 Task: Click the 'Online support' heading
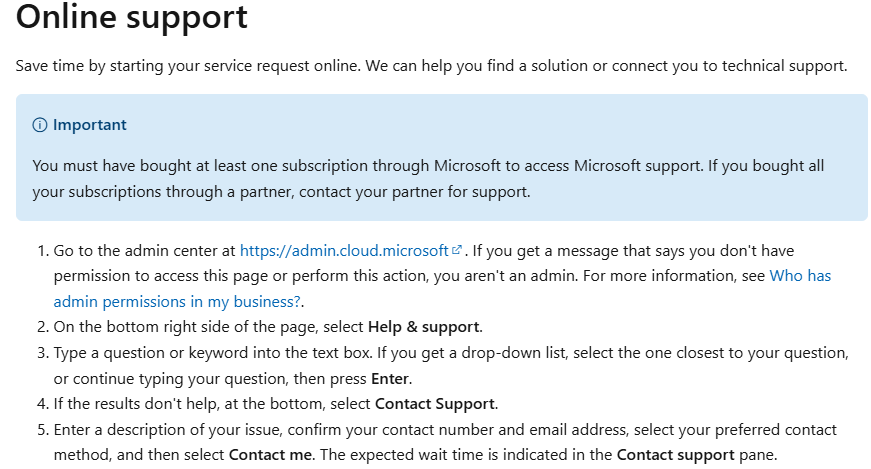coord(132,17)
